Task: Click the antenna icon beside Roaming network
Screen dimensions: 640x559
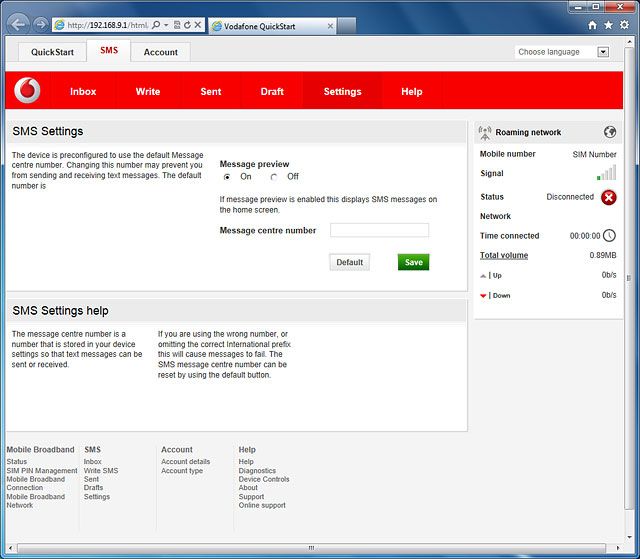Action: click(485, 133)
